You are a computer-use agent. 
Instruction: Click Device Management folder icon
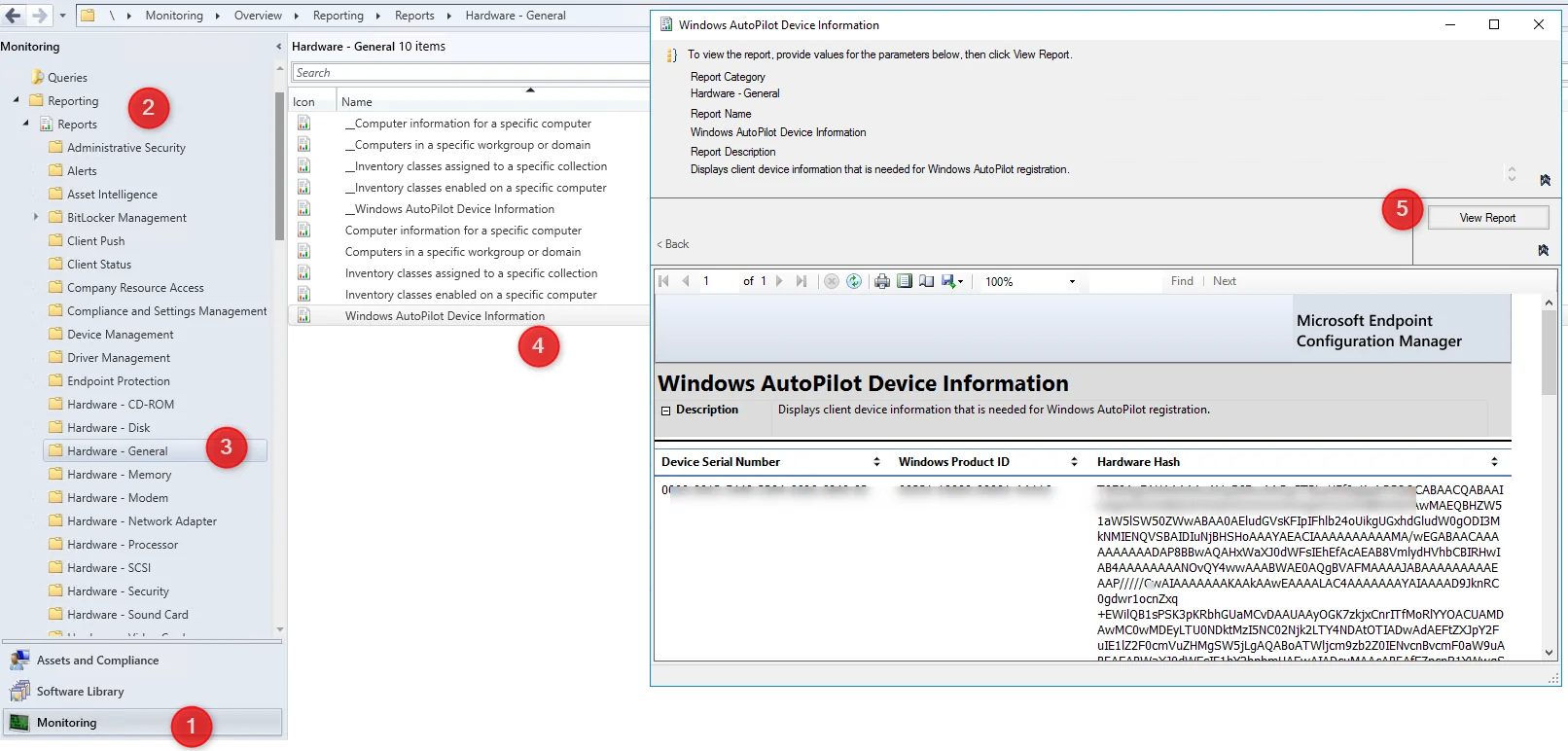pos(55,334)
